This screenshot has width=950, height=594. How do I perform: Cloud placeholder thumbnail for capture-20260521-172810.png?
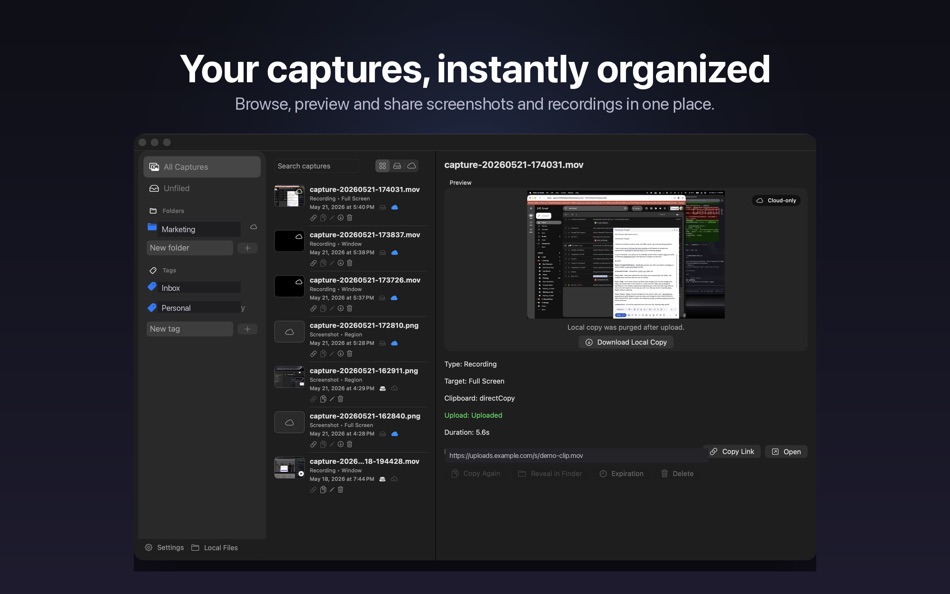[x=289, y=332]
